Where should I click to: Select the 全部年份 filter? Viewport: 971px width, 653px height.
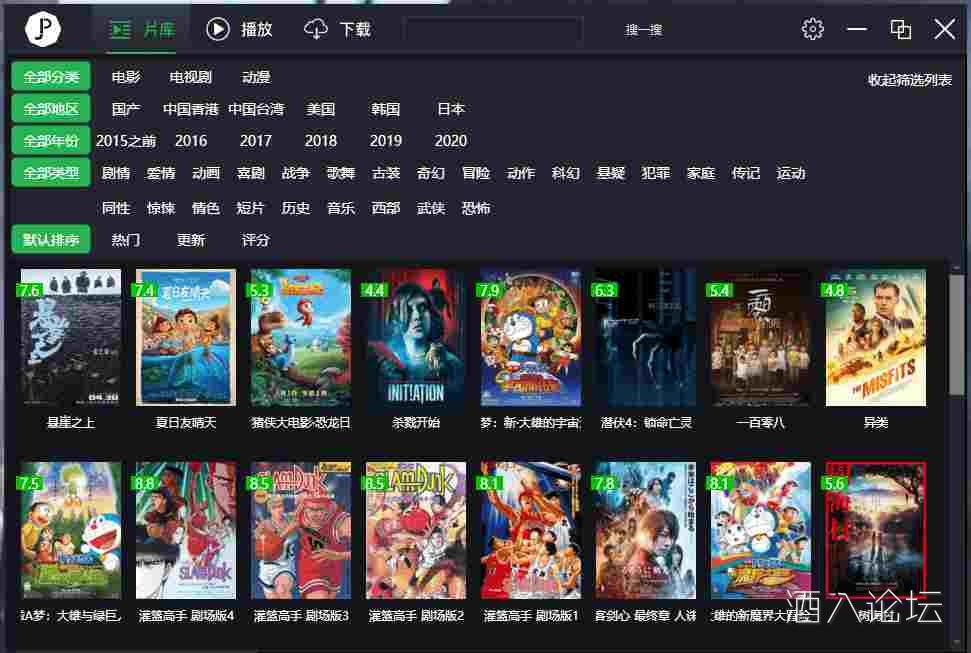[51, 141]
